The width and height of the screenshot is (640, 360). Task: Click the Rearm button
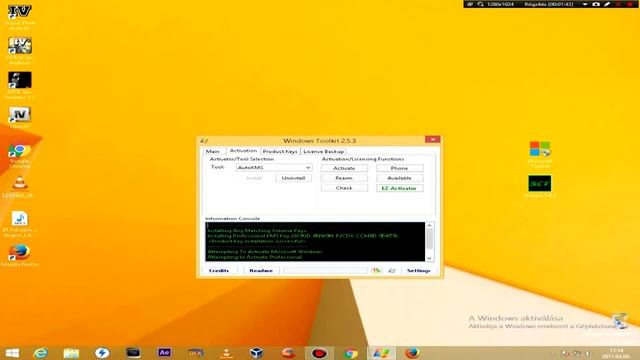tap(344, 178)
